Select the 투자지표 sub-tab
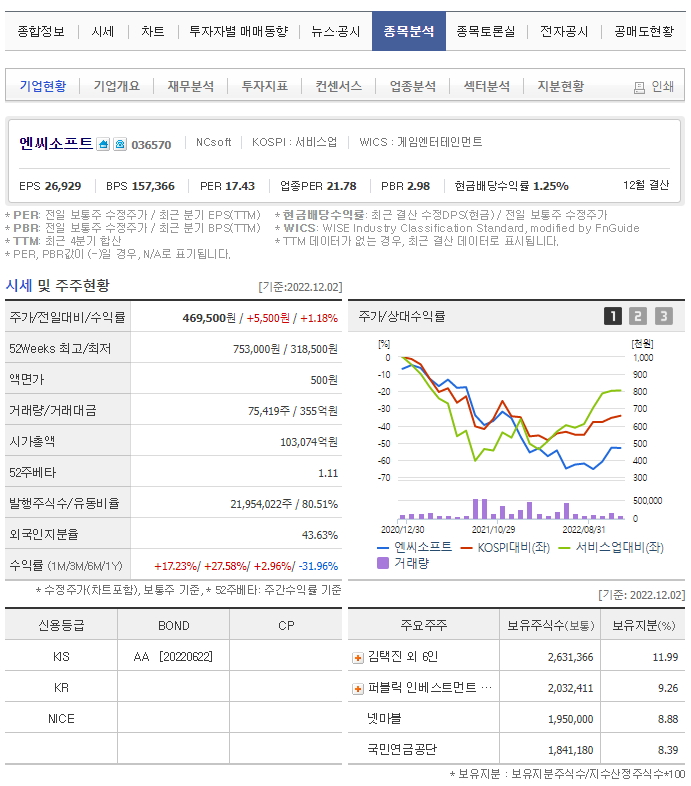The width and height of the screenshot is (691, 786). (x=265, y=86)
